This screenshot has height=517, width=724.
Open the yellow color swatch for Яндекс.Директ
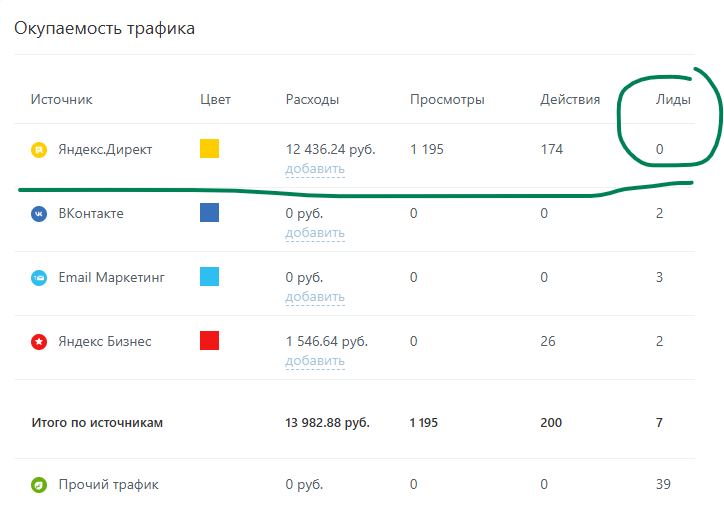click(210, 149)
